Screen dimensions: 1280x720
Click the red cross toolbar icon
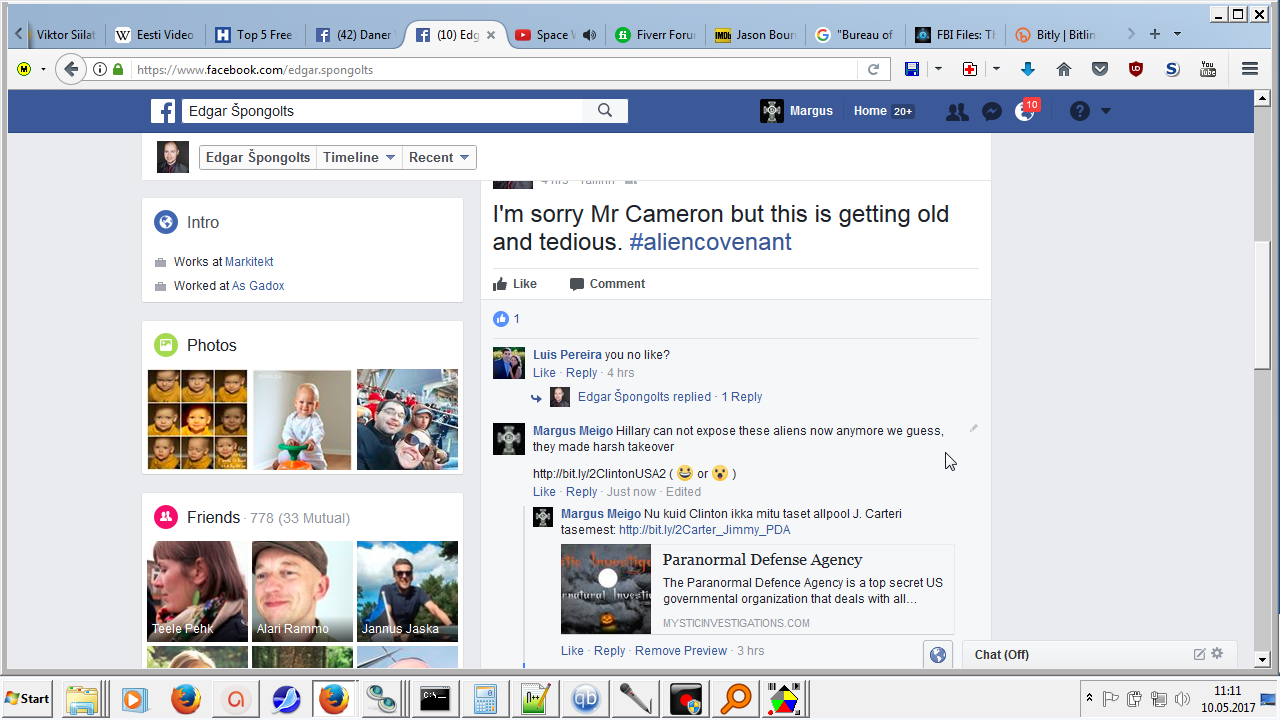970,69
